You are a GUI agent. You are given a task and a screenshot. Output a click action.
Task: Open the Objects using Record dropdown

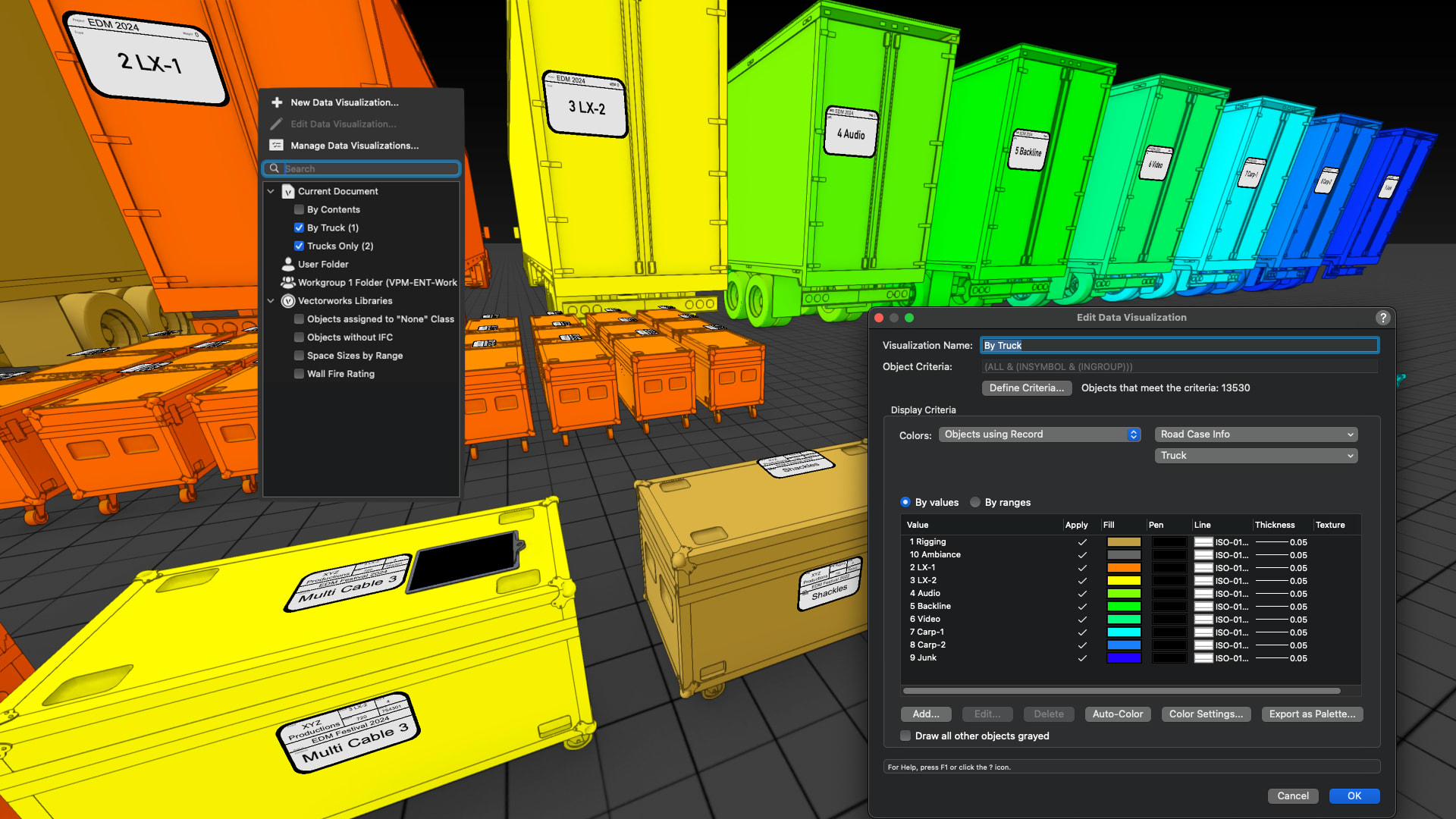(1040, 435)
